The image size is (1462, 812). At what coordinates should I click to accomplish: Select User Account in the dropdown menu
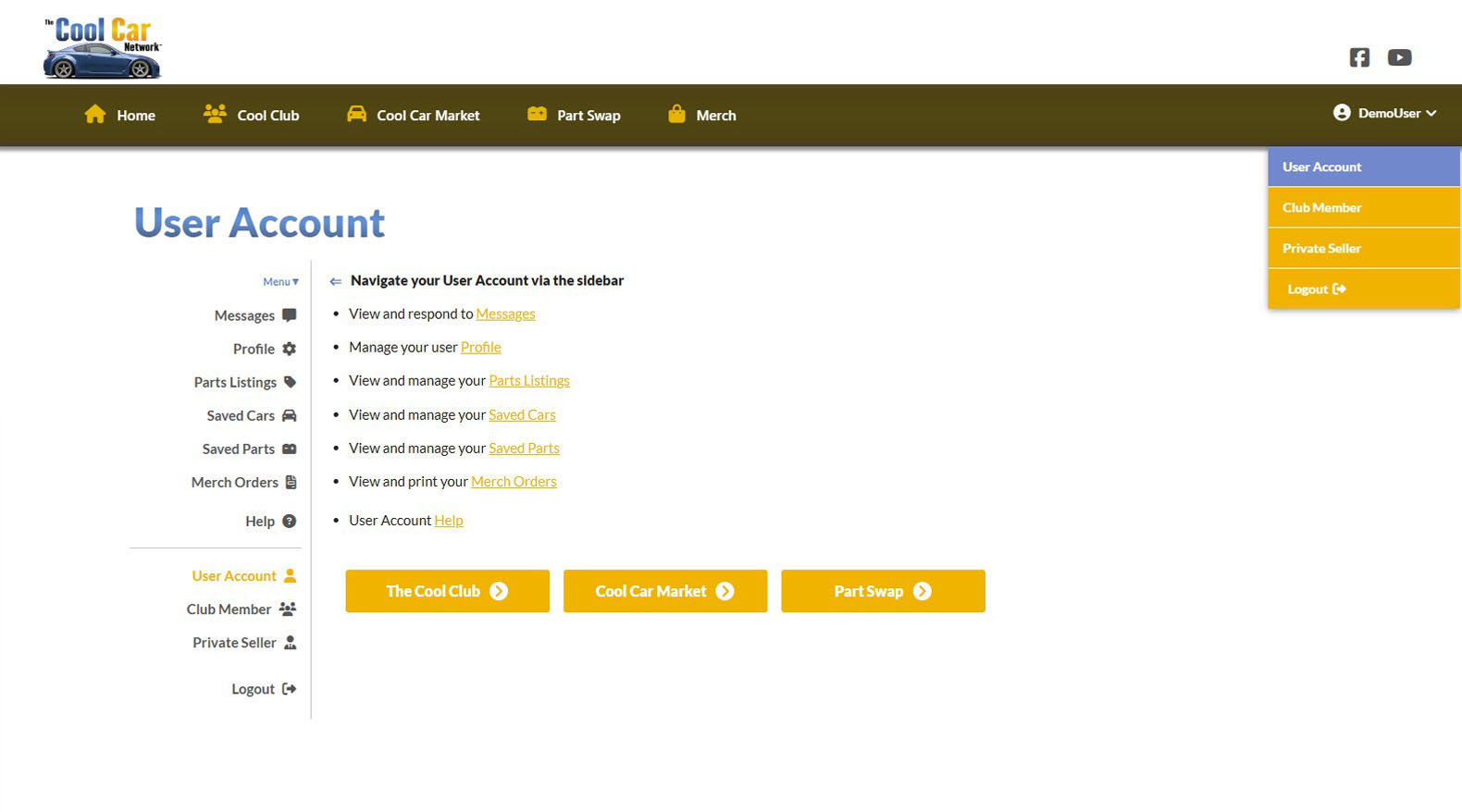pyautogui.click(x=1364, y=166)
